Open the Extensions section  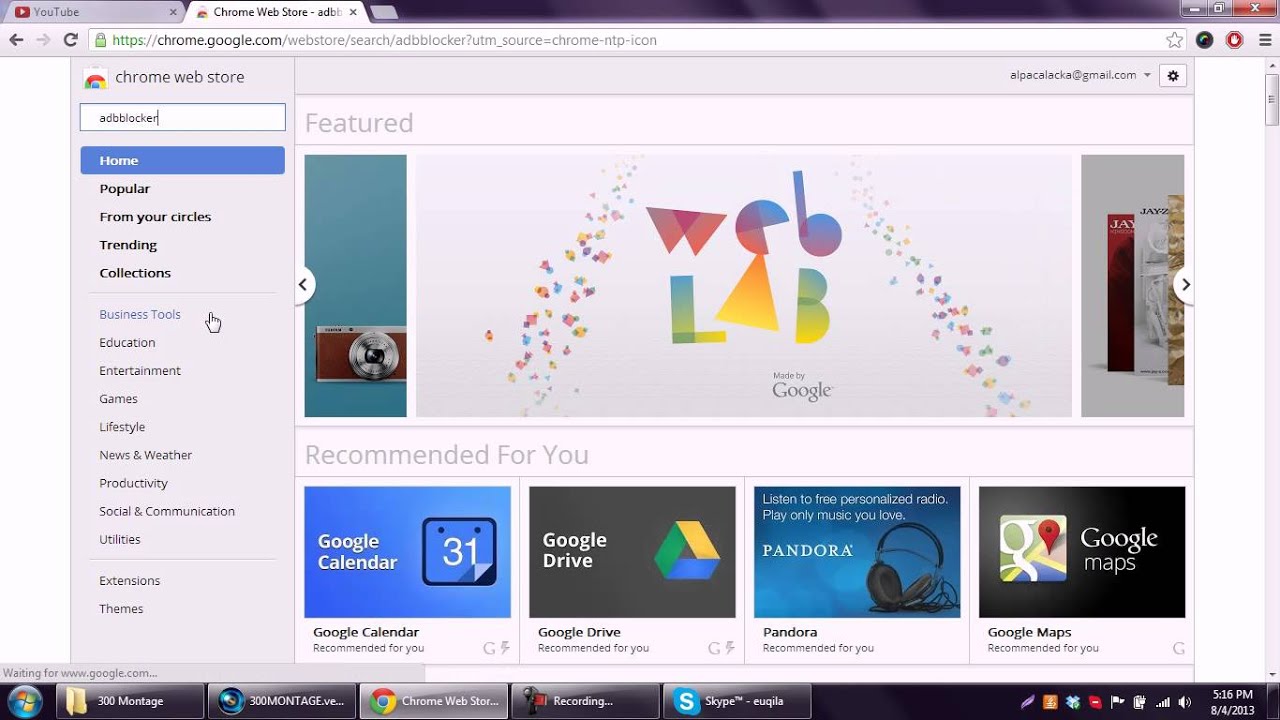pos(129,580)
